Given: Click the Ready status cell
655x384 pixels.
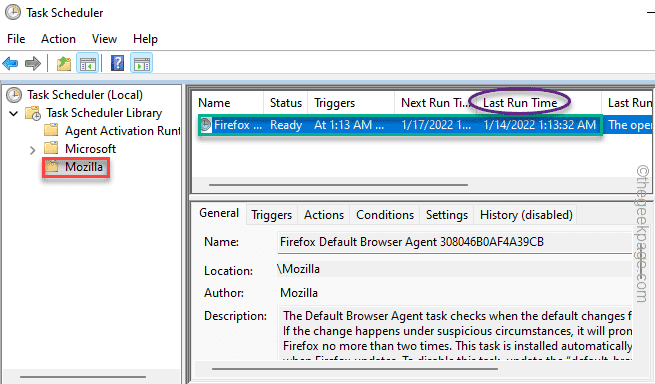Looking at the screenshot, I should pos(286,125).
